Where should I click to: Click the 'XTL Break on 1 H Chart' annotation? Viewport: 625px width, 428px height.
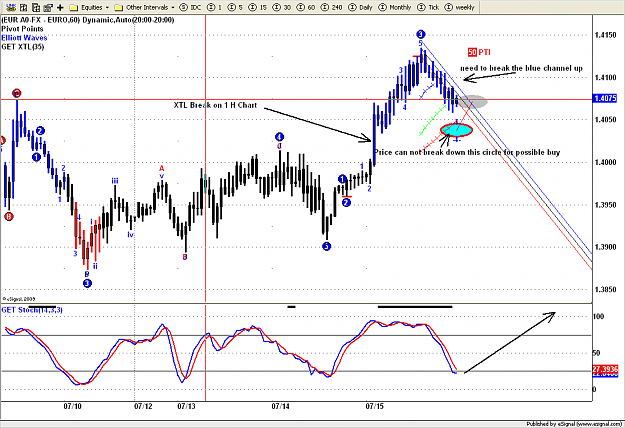(x=215, y=105)
